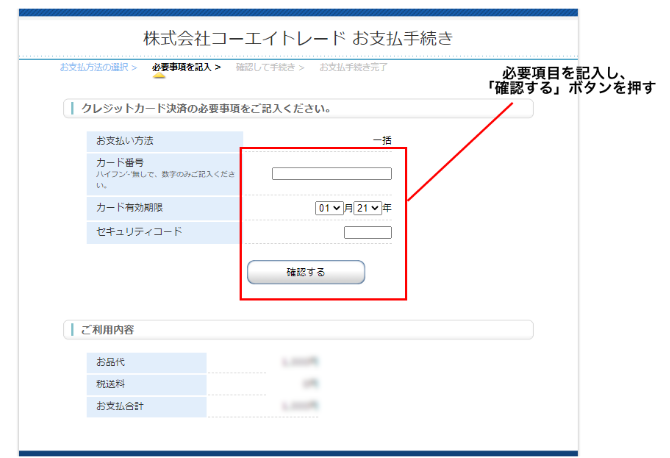Click the カード有効期限 label
The width and height of the screenshot is (670, 458).
pos(129,208)
